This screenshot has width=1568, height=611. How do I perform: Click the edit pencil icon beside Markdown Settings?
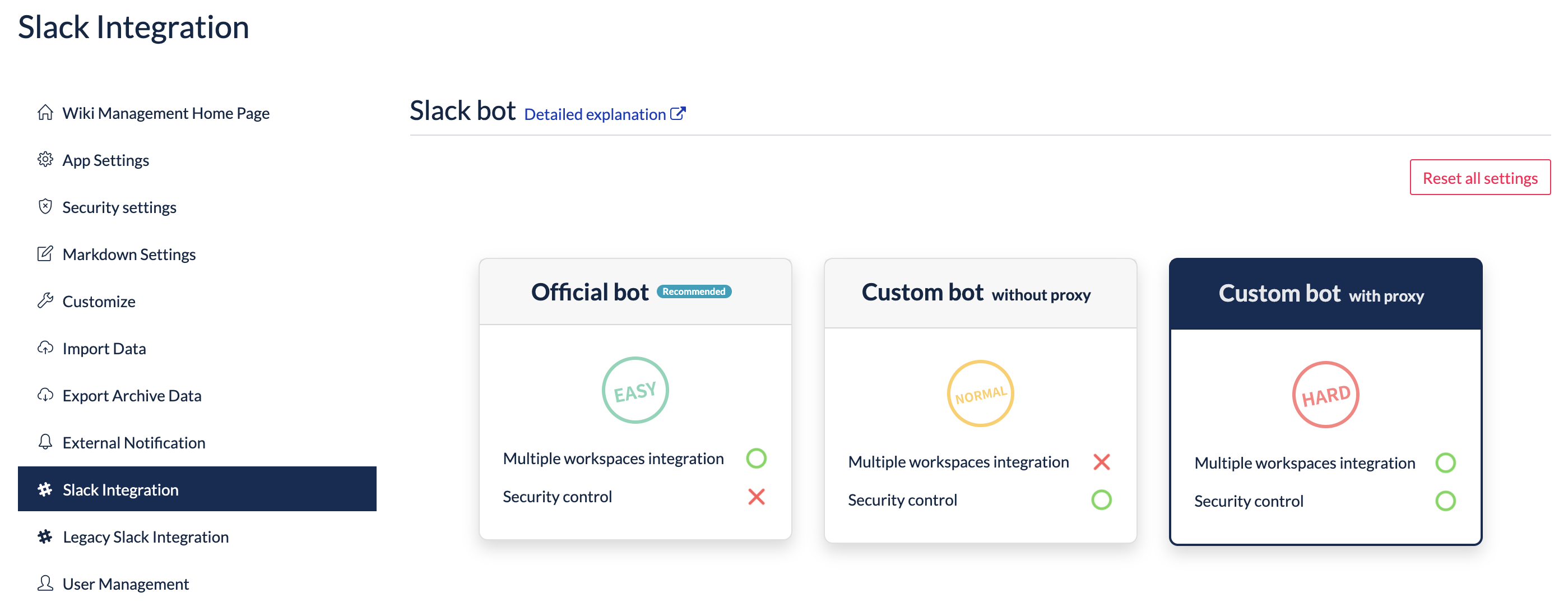[45, 254]
